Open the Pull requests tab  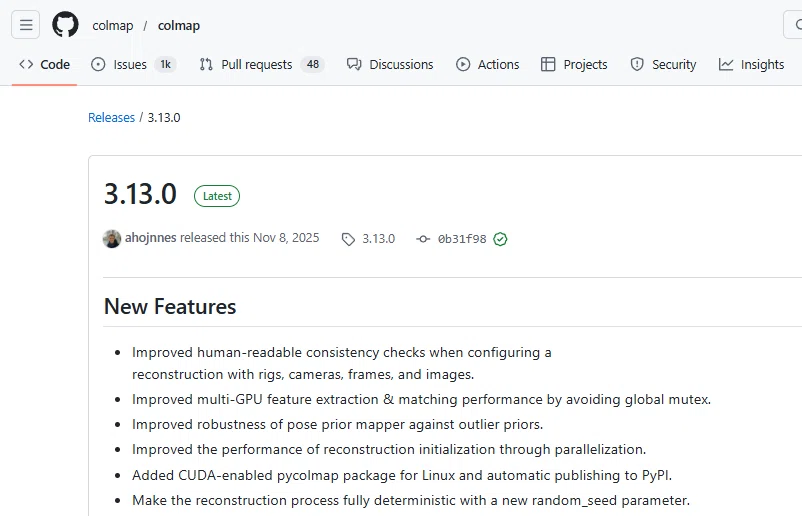(261, 64)
